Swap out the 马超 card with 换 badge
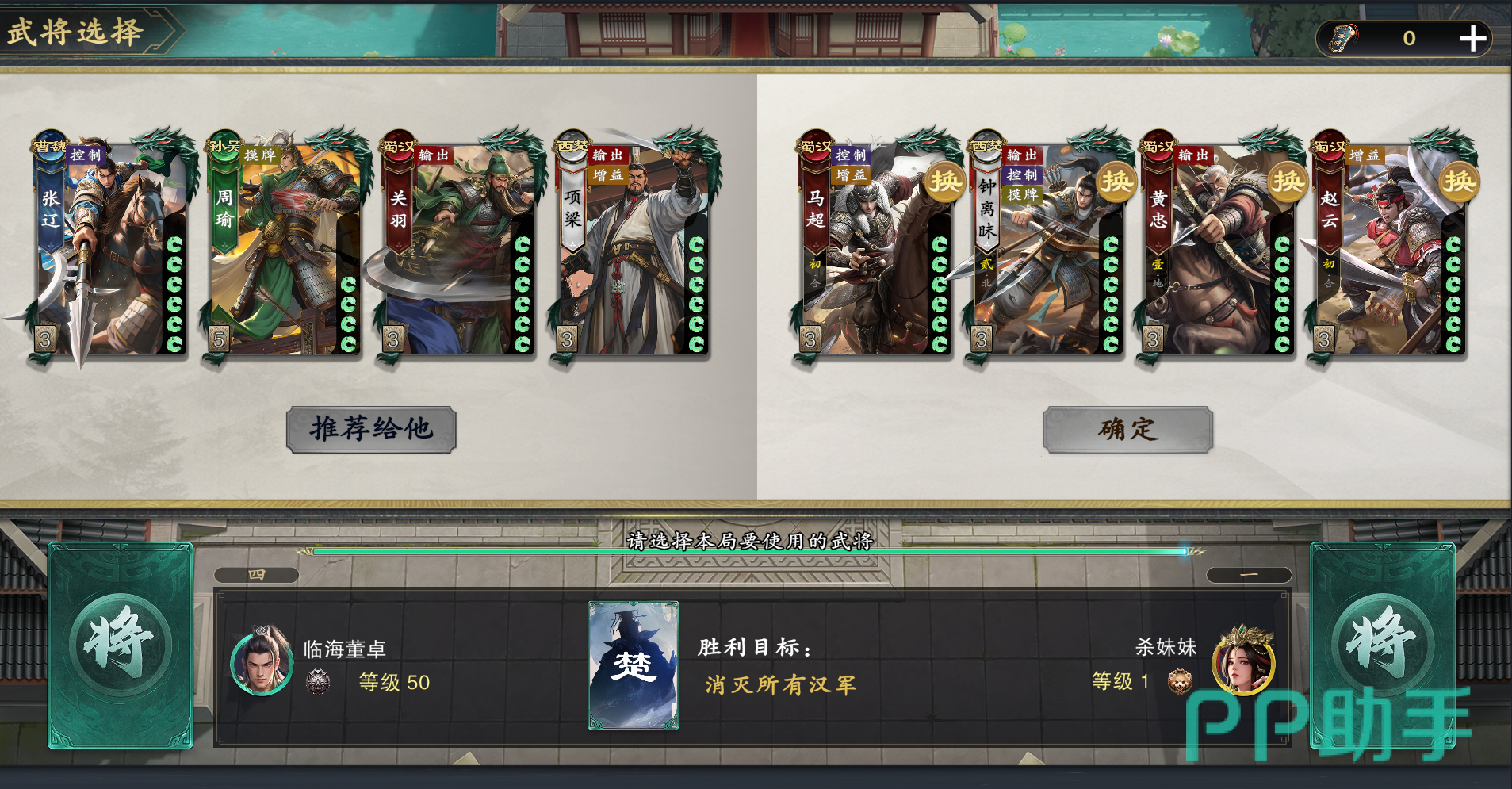1512x789 pixels. 944,182
